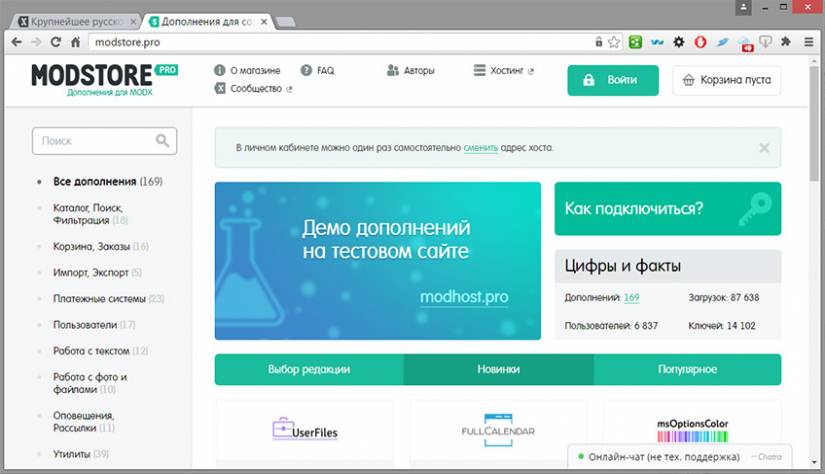Click the page vertical scrollbar thumb
825x474 pixels.
(x=814, y=124)
